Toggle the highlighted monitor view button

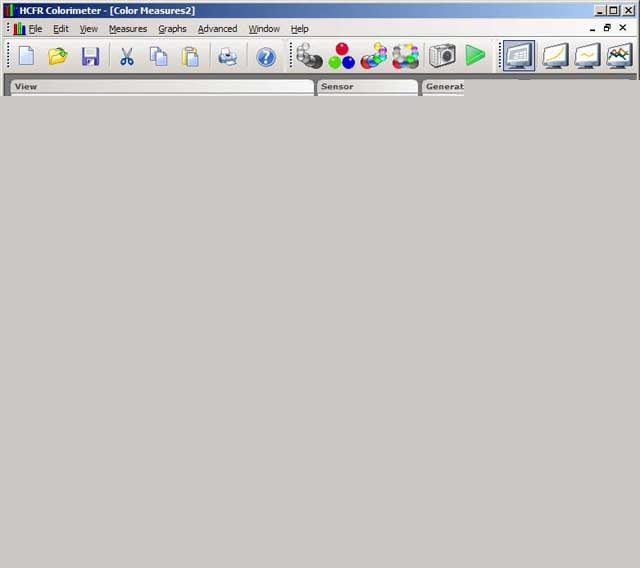[x=518, y=56]
